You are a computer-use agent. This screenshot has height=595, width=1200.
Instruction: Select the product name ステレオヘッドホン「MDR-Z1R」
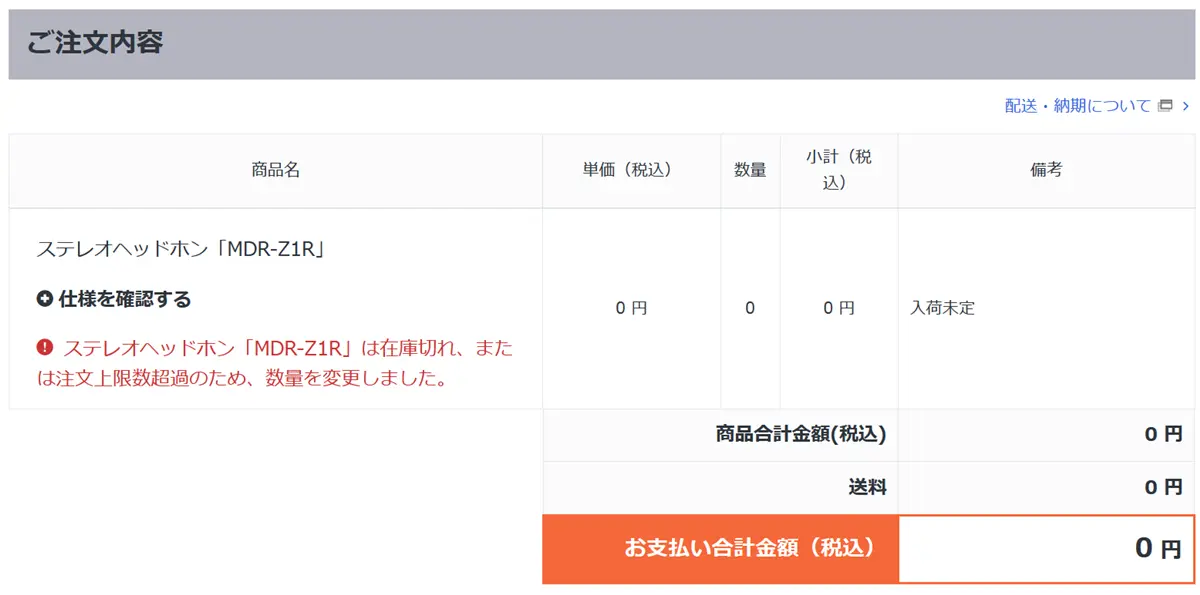[181, 249]
